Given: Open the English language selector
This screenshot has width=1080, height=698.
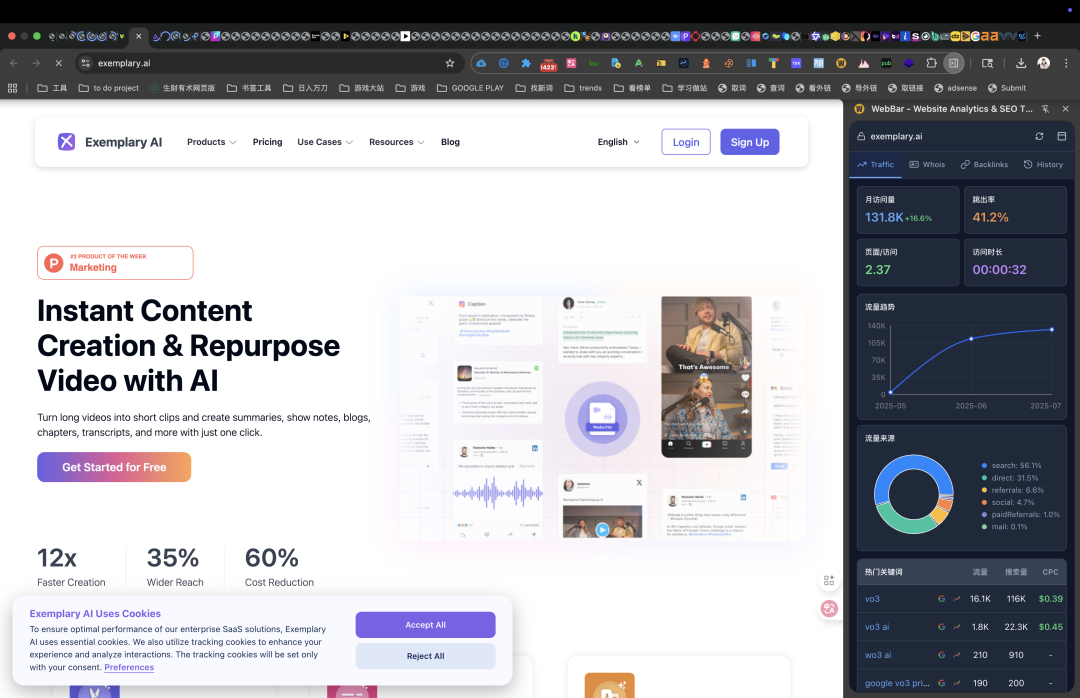Looking at the screenshot, I should [x=619, y=142].
